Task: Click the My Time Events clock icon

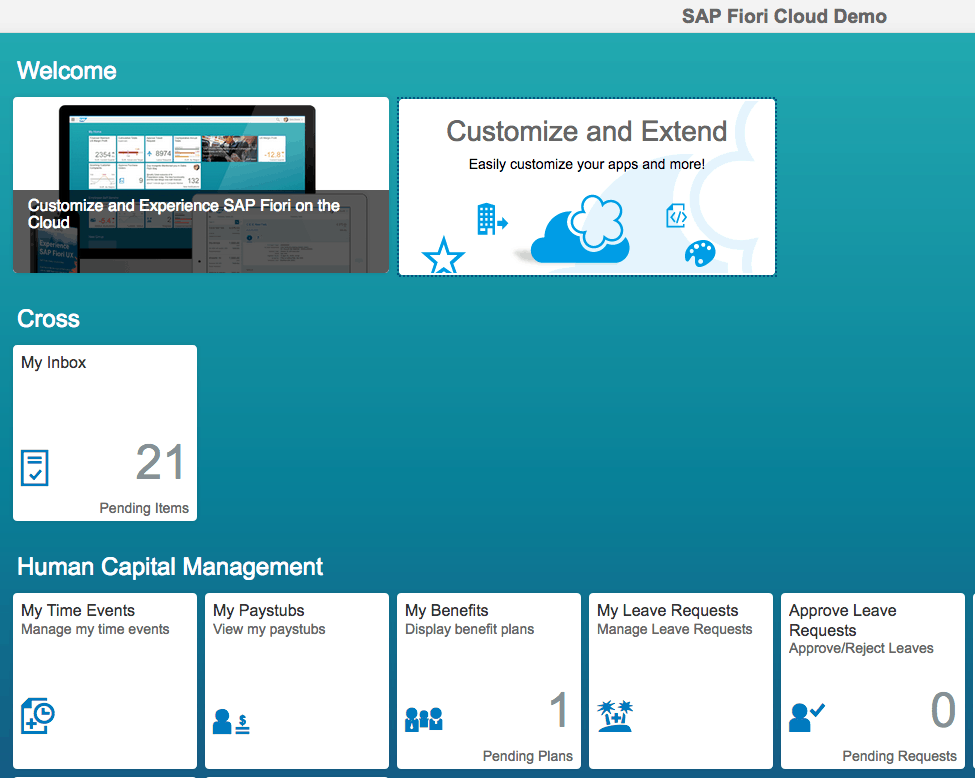Action: (38, 715)
